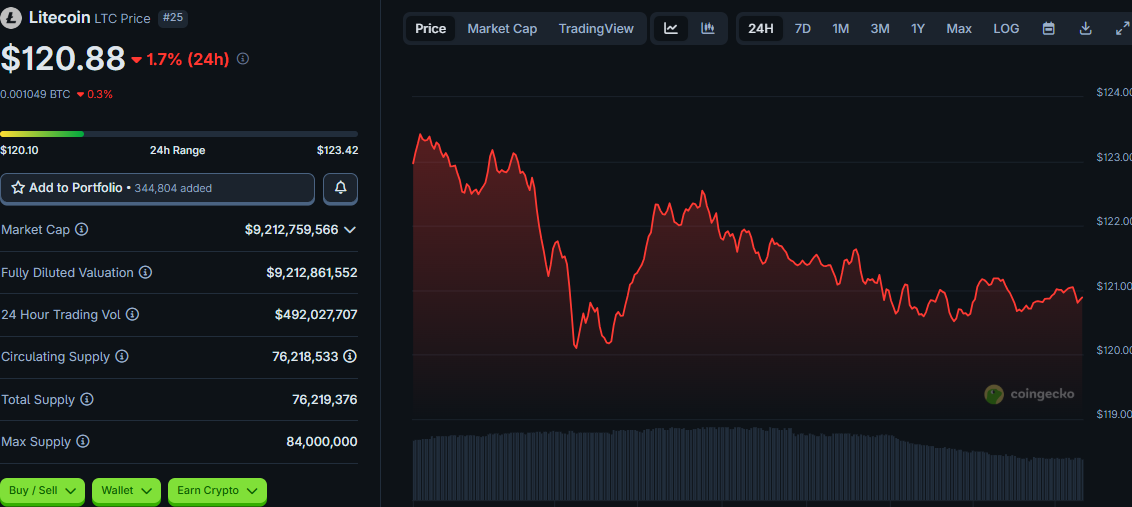Open the 24h price change info icon
1132x507 pixels.
pyautogui.click(x=243, y=58)
